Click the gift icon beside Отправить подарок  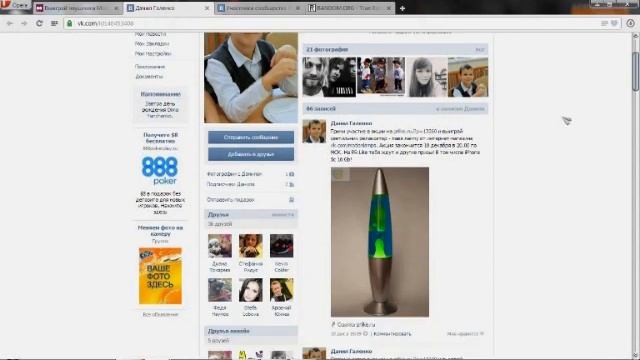(x=291, y=200)
